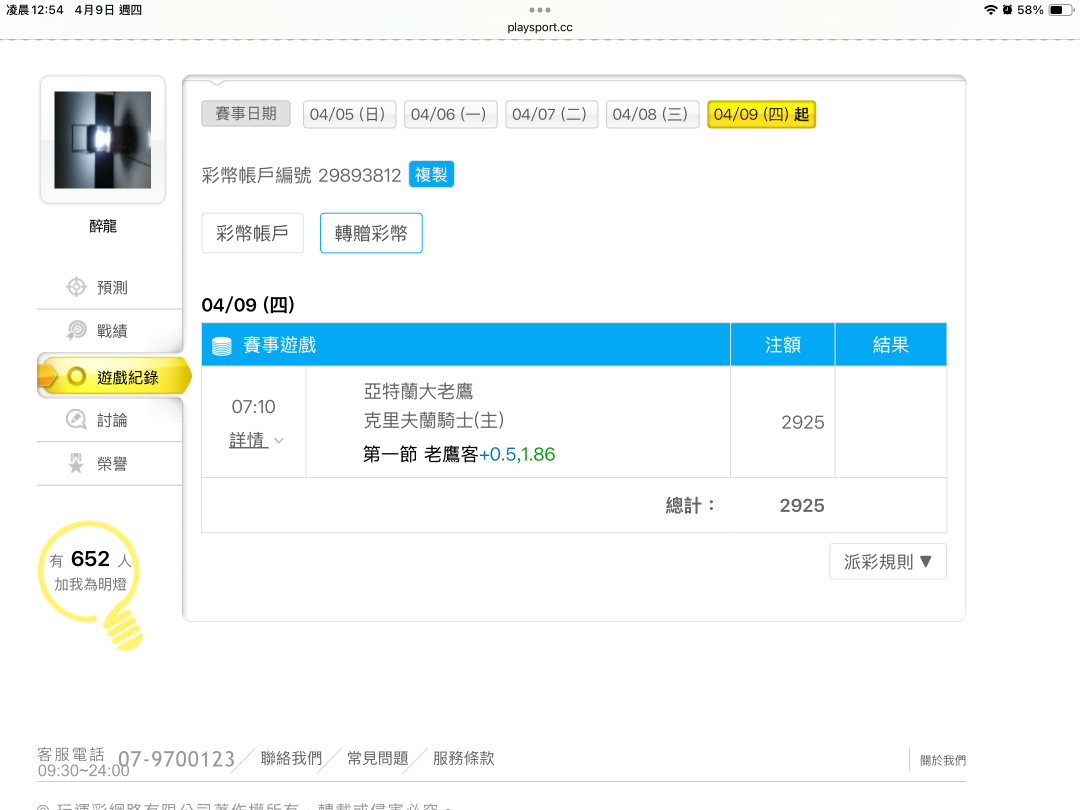This screenshot has height=810, width=1080.
Task: Open the 派彩規則 dropdown
Action: point(887,562)
